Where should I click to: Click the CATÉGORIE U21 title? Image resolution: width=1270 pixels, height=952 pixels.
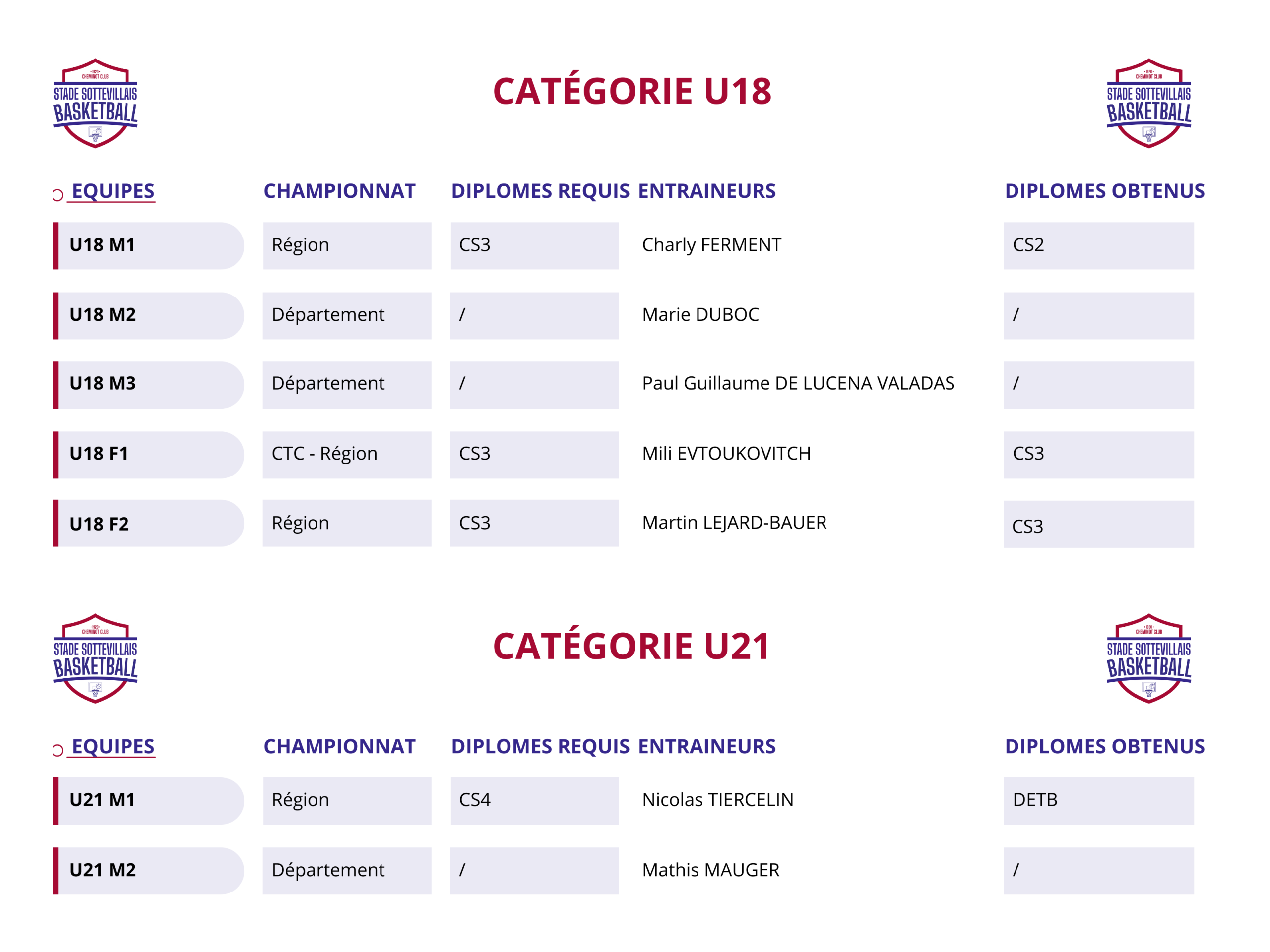coord(631,646)
